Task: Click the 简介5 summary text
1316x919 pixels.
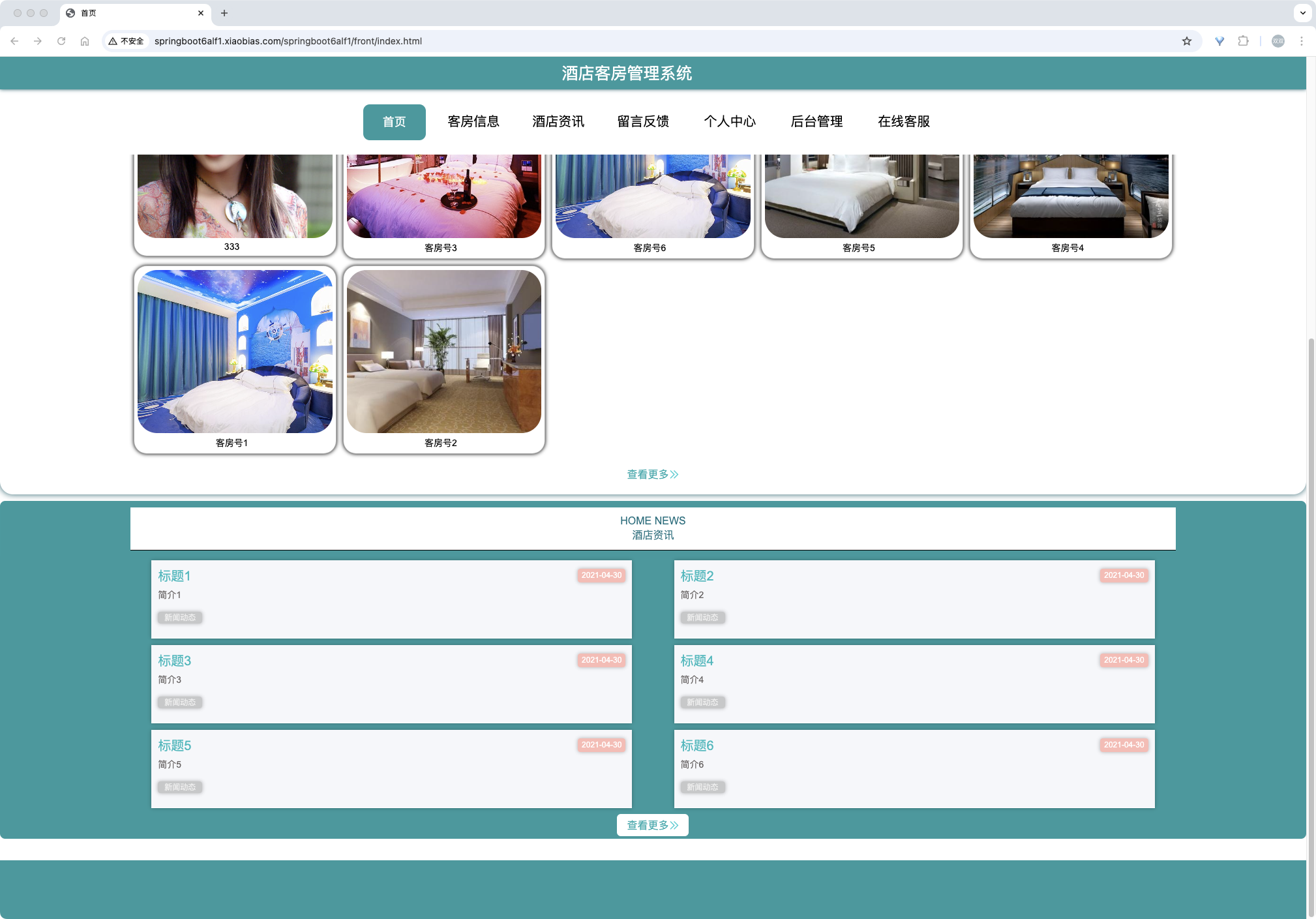Action: 170,764
